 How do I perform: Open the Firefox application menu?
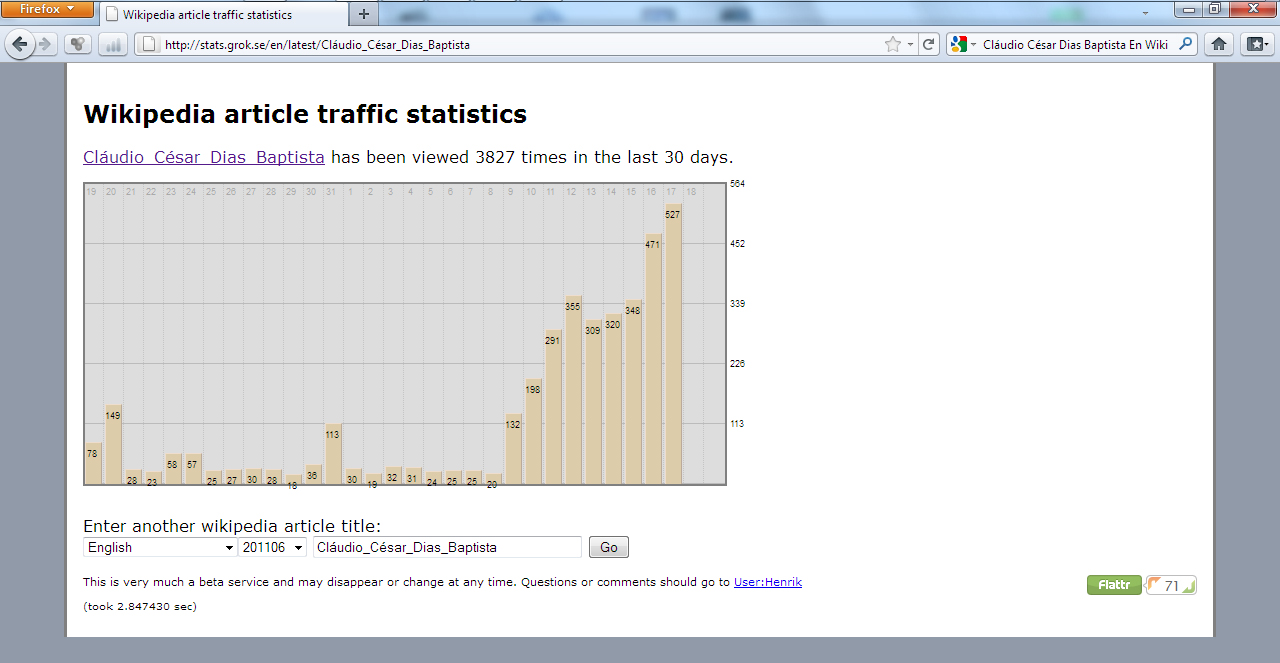pyautogui.click(x=47, y=9)
